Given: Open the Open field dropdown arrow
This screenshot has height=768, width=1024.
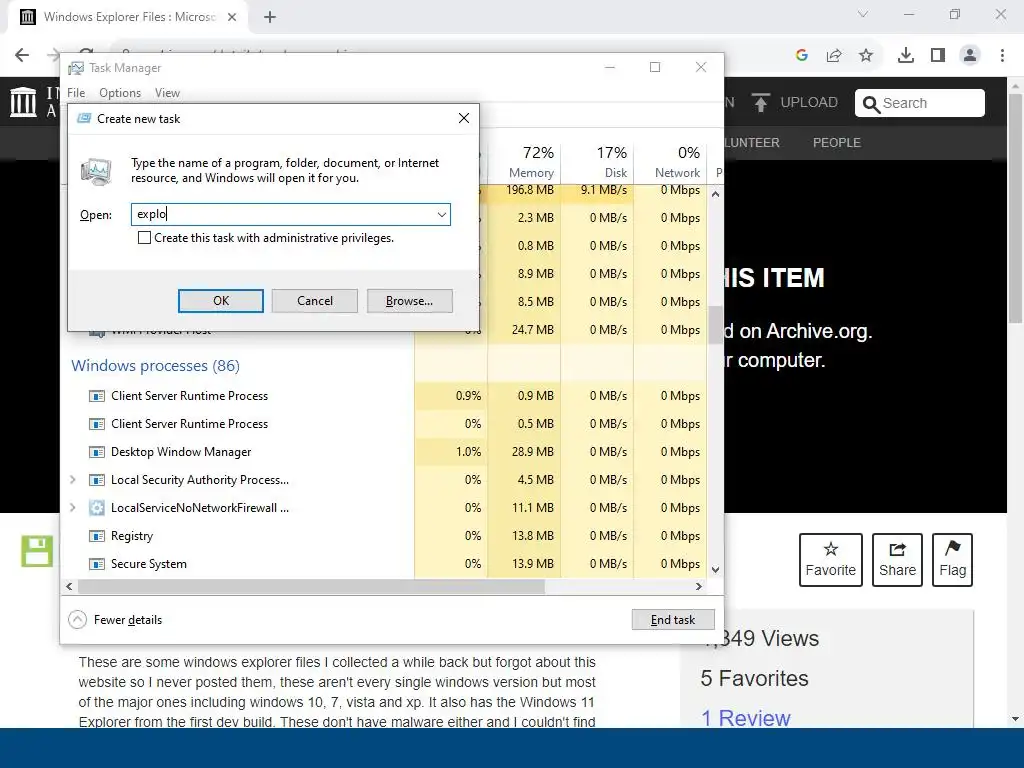Looking at the screenshot, I should 441,215.
